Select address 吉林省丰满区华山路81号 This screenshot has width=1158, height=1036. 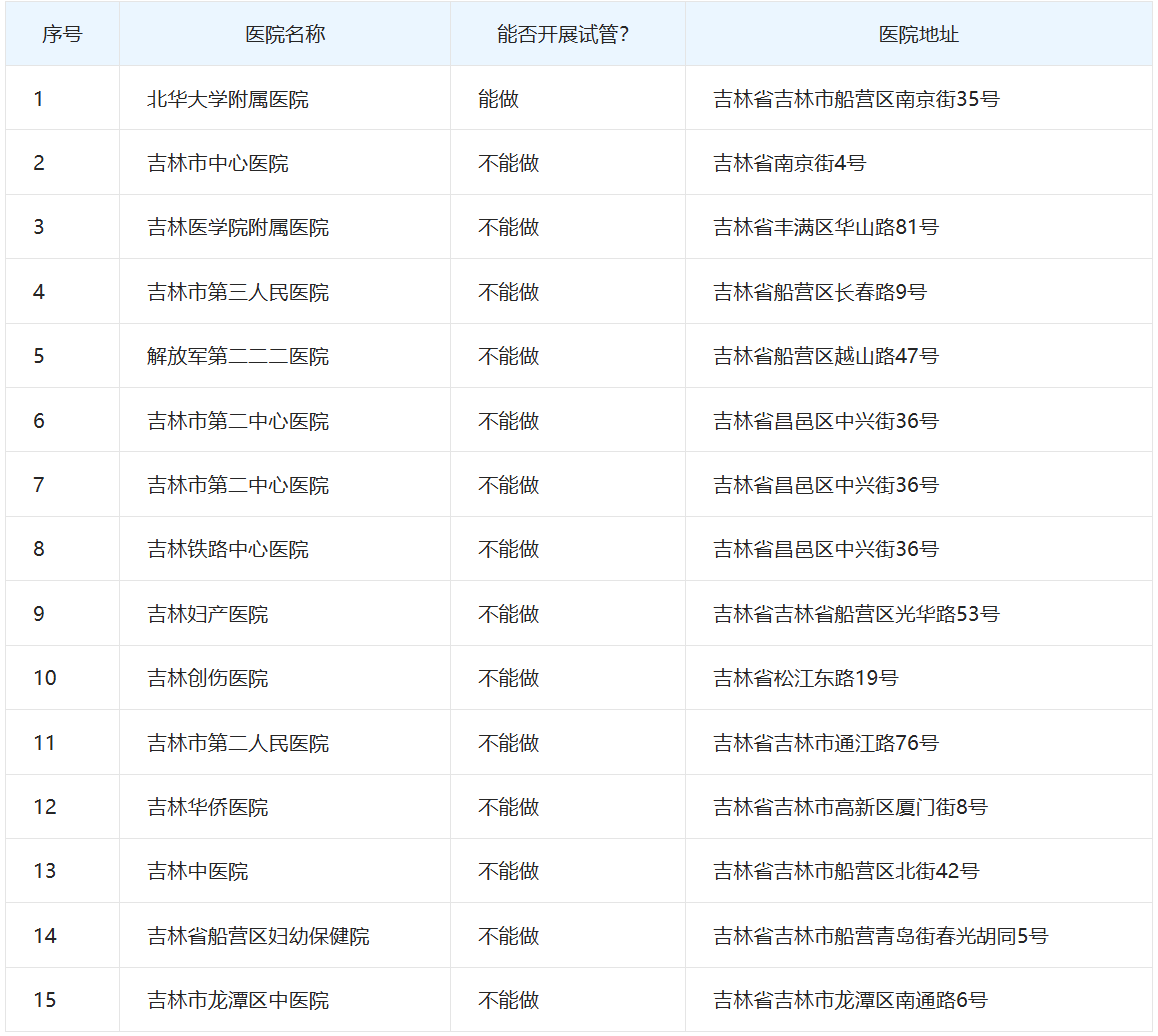(826, 227)
